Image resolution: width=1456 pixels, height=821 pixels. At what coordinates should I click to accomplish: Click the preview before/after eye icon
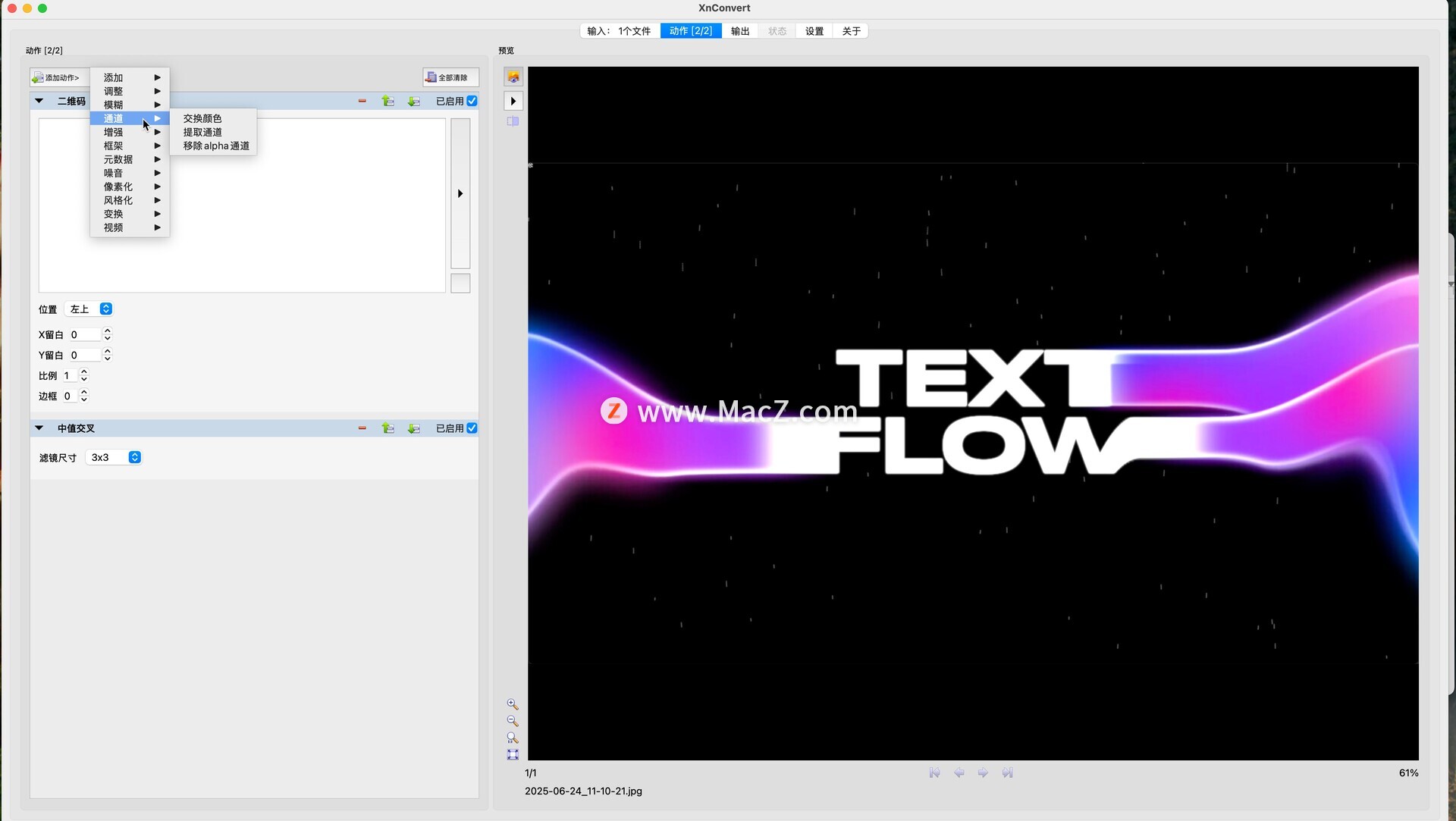(x=513, y=77)
